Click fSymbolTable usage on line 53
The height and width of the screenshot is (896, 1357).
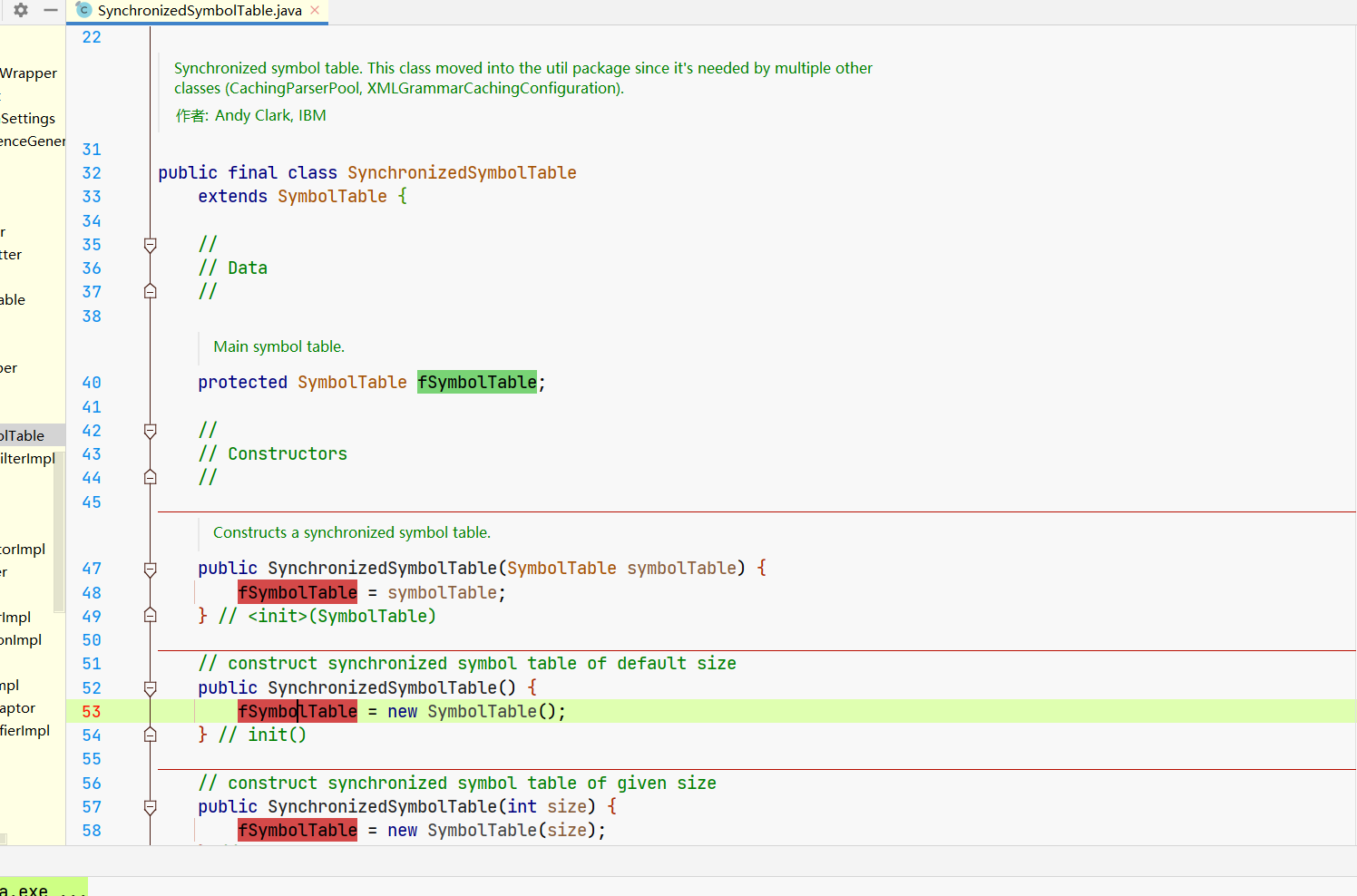[298, 712]
